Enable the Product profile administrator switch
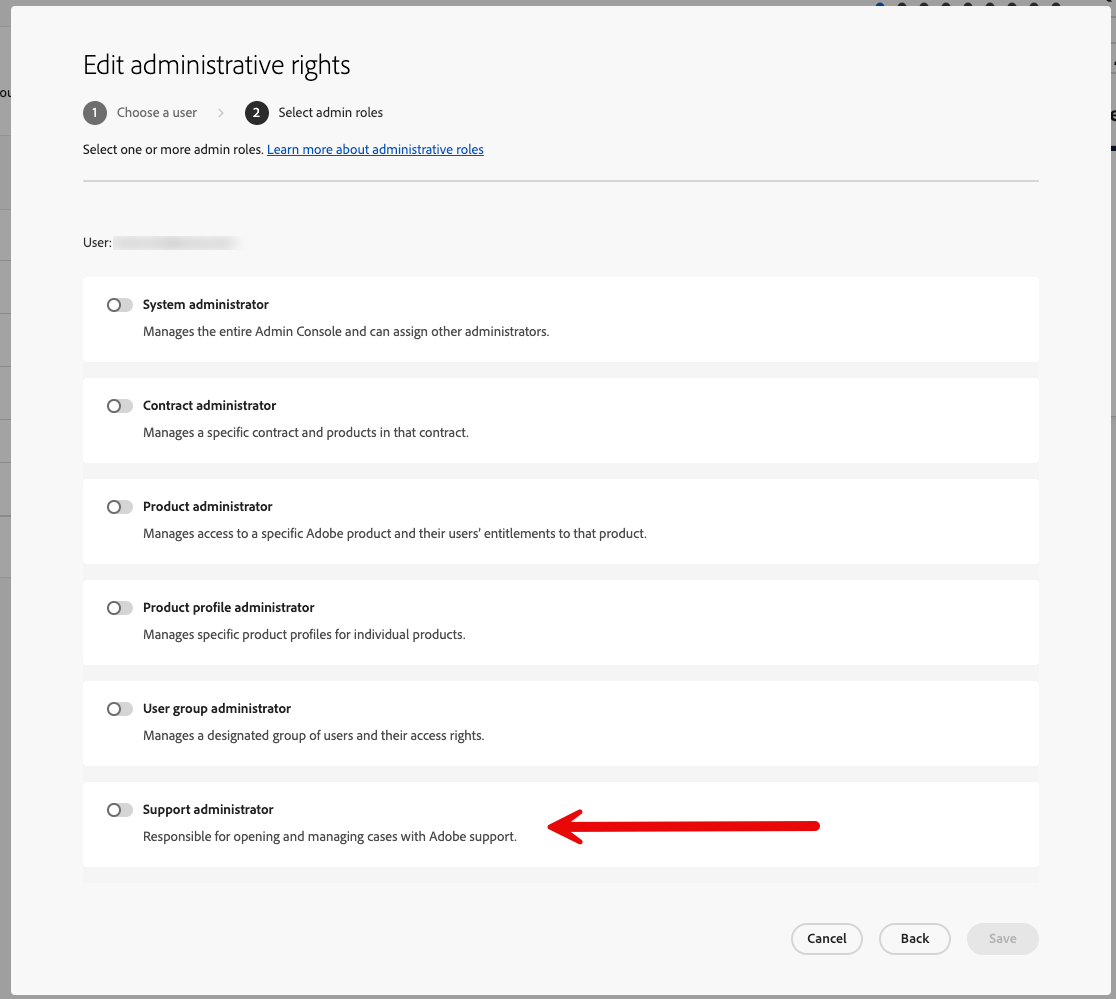The image size is (1116, 999). point(119,608)
